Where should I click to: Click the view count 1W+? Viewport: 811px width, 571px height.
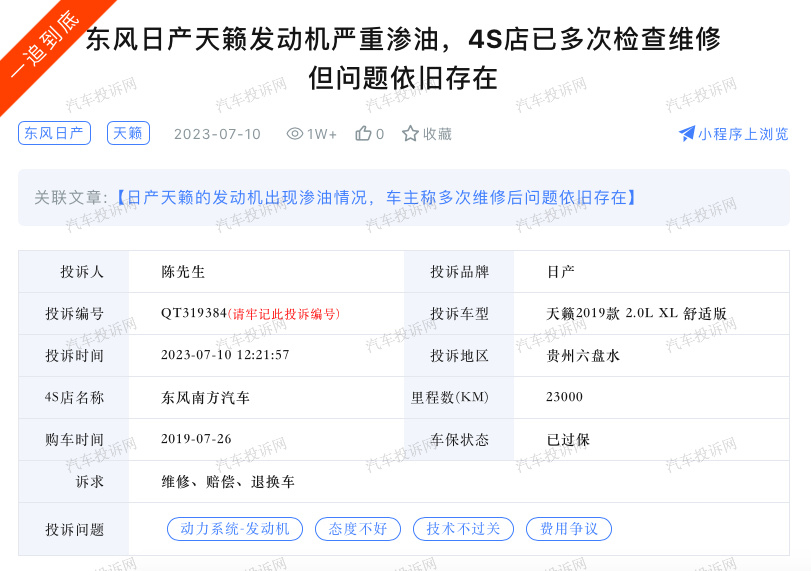point(322,134)
